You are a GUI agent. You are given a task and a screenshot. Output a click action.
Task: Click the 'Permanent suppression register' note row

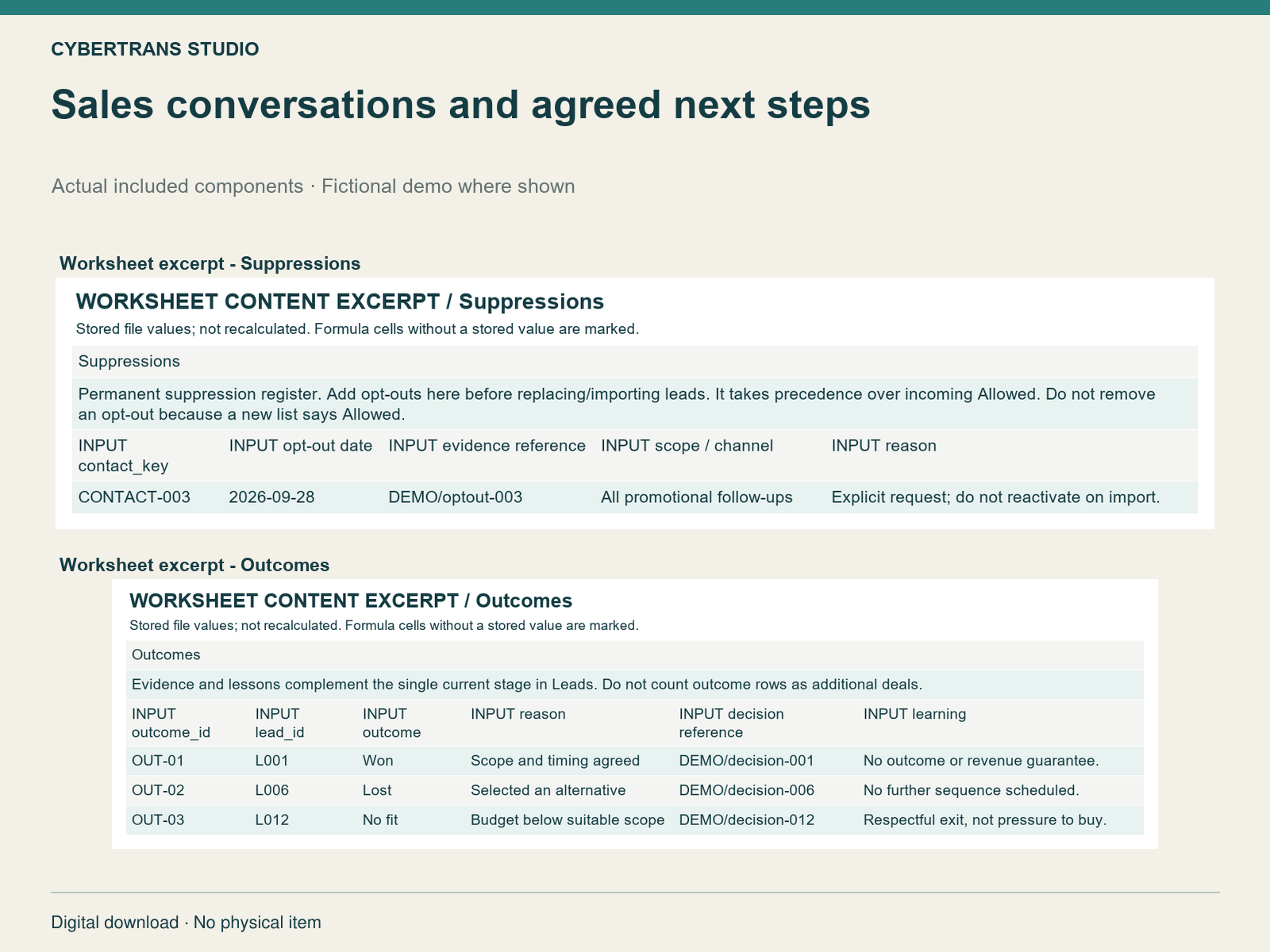pos(634,404)
